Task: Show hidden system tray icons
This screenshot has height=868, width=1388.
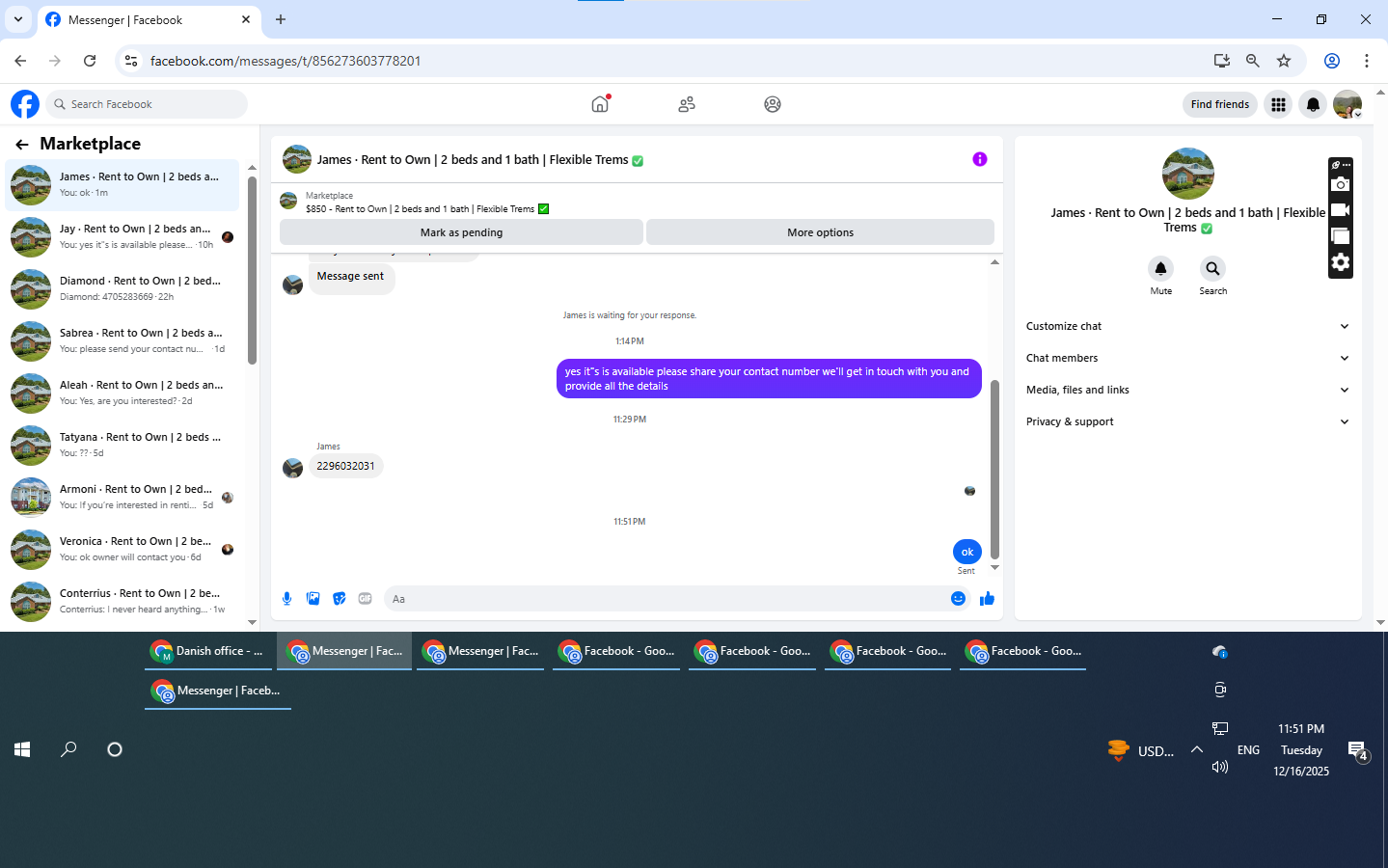Action: point(1197,749)
